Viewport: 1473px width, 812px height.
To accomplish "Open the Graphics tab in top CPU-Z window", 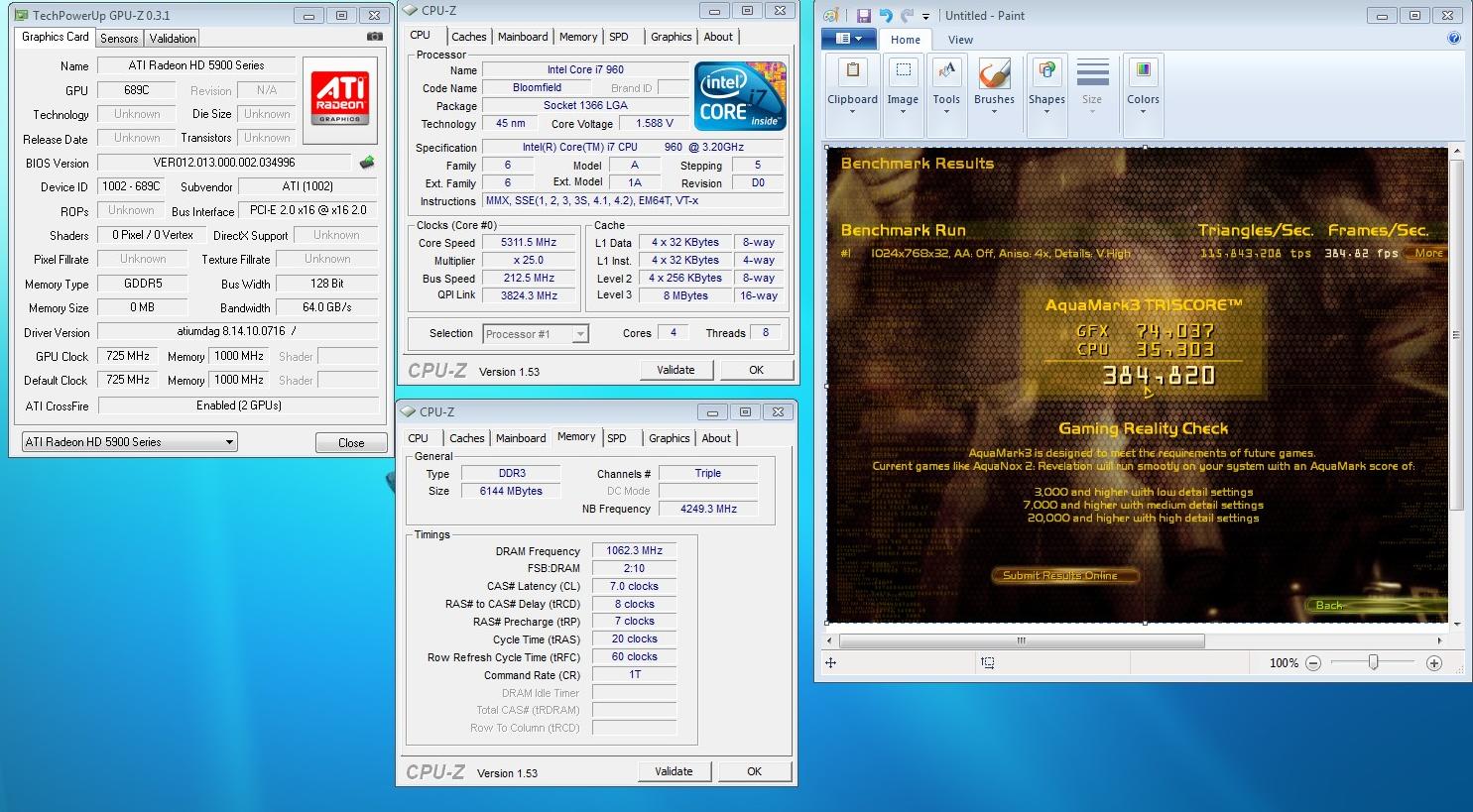I will (x=672, y=37).
